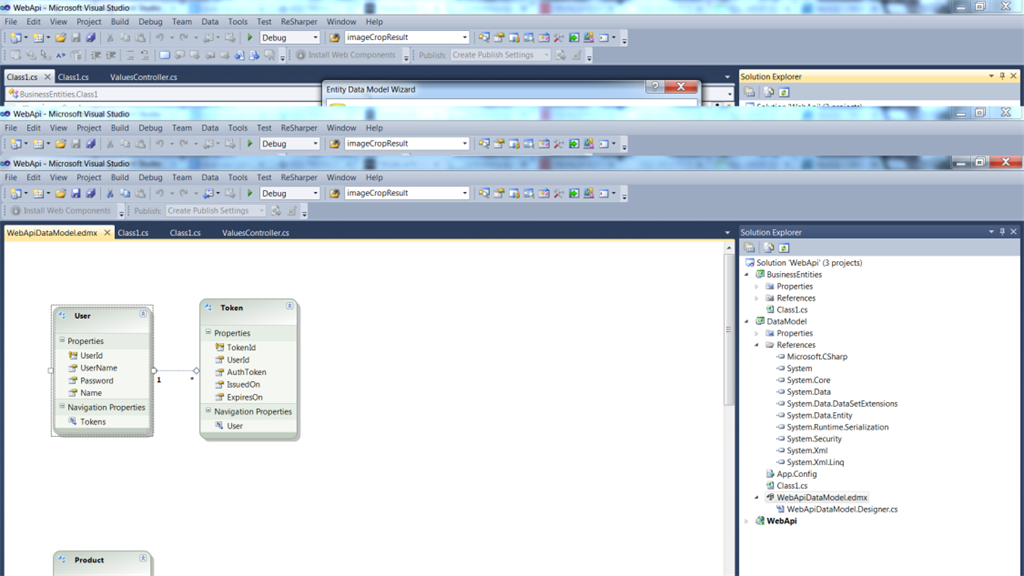Select Password property in User entity
Viewport: 1024px width, 576px height.
(x=97, y=381)
